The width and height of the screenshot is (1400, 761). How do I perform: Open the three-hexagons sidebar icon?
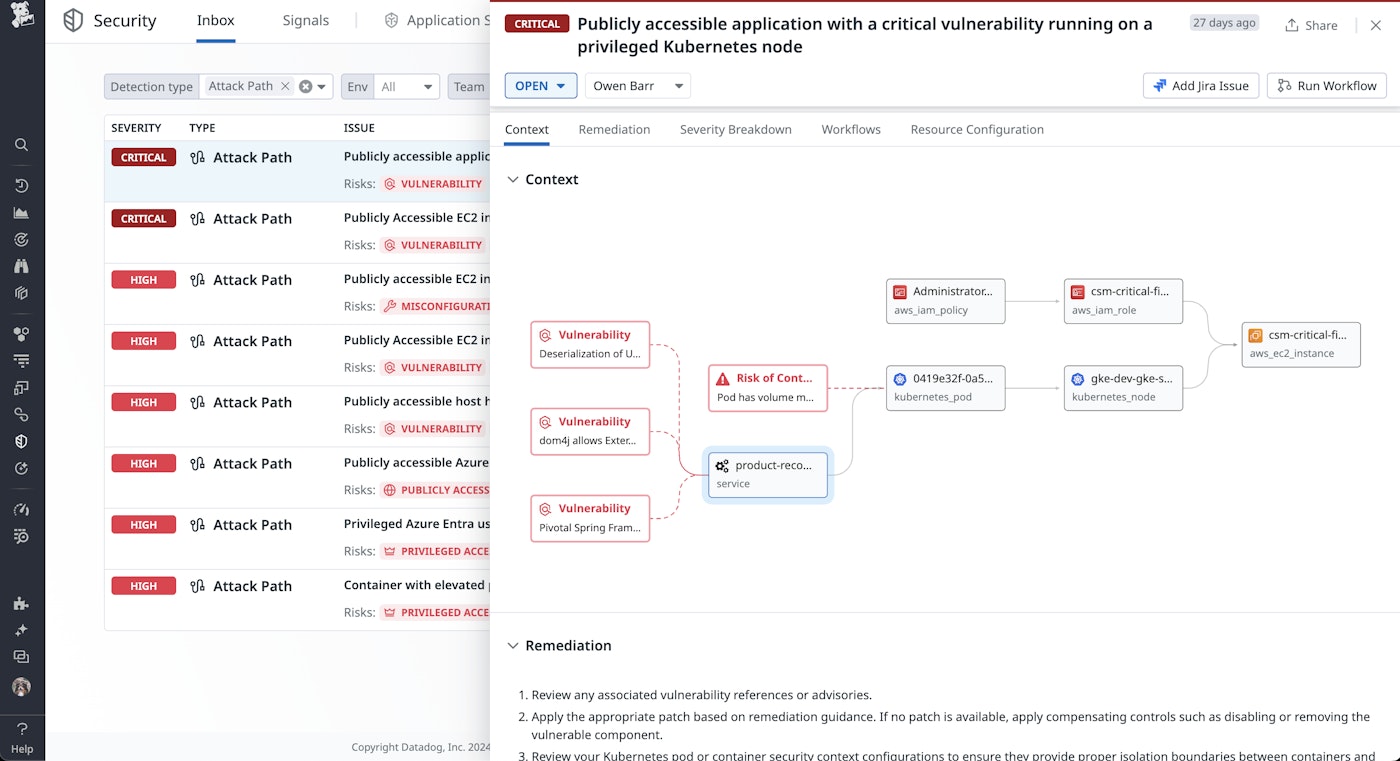[21, 334]
